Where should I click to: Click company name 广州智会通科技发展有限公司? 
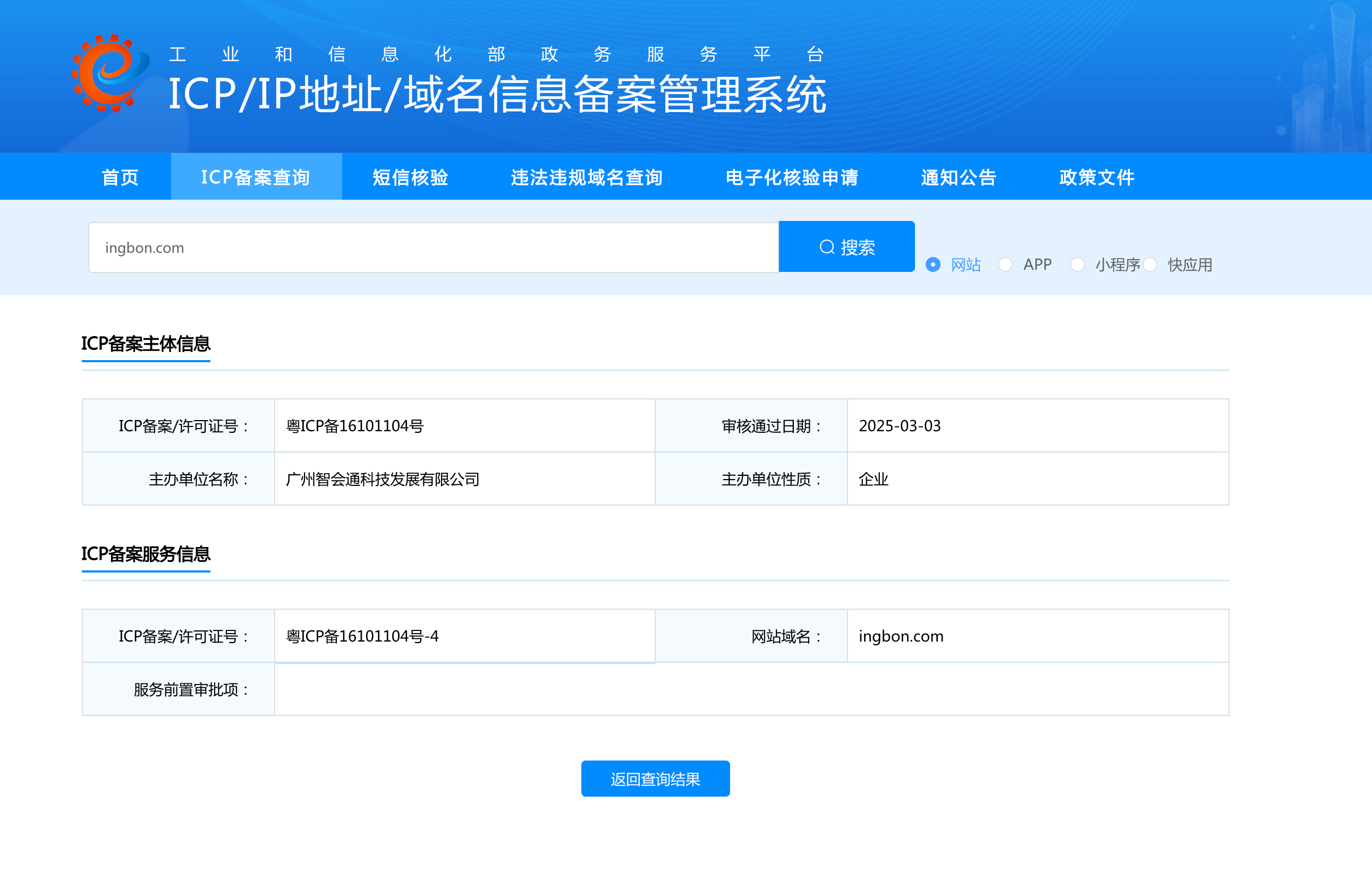382,479
